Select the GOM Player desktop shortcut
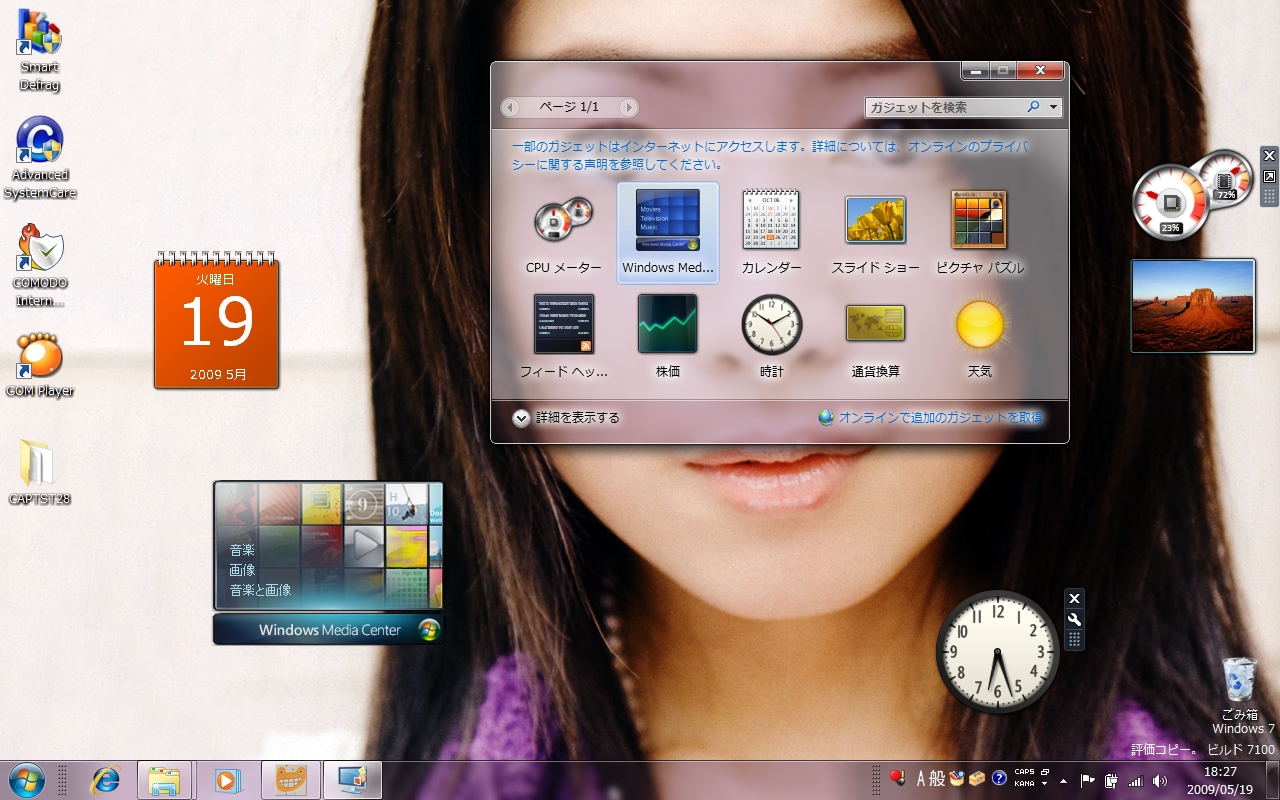 40,365
